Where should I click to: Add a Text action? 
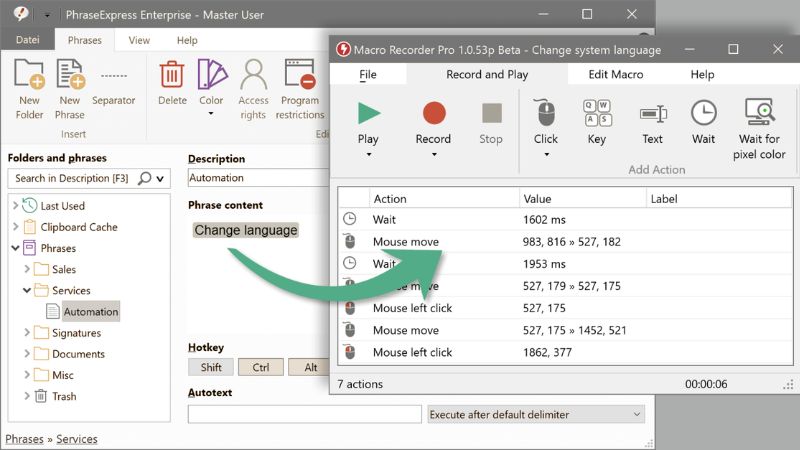653,113
